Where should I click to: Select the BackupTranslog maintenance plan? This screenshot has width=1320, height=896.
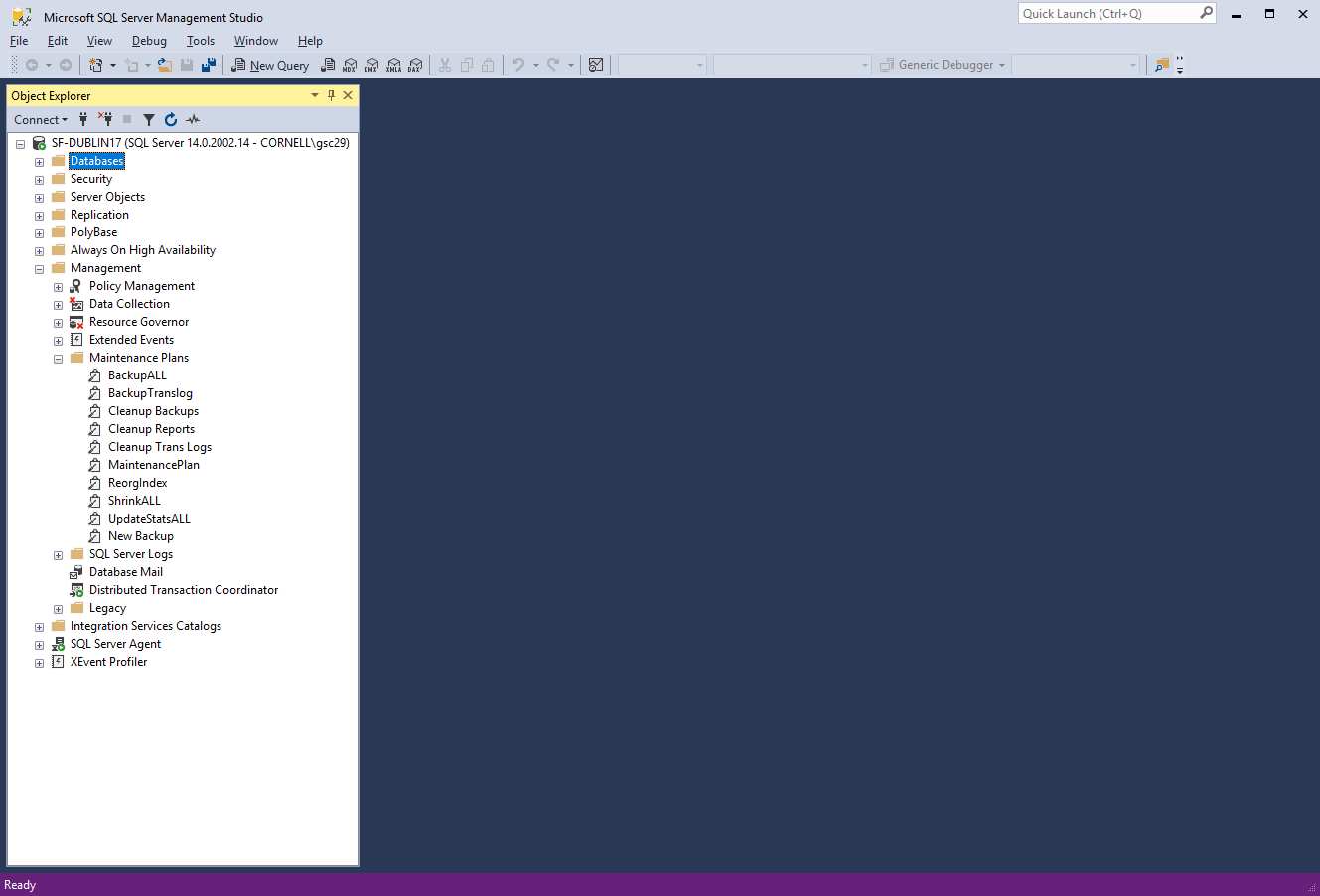[x=150, y=393]
